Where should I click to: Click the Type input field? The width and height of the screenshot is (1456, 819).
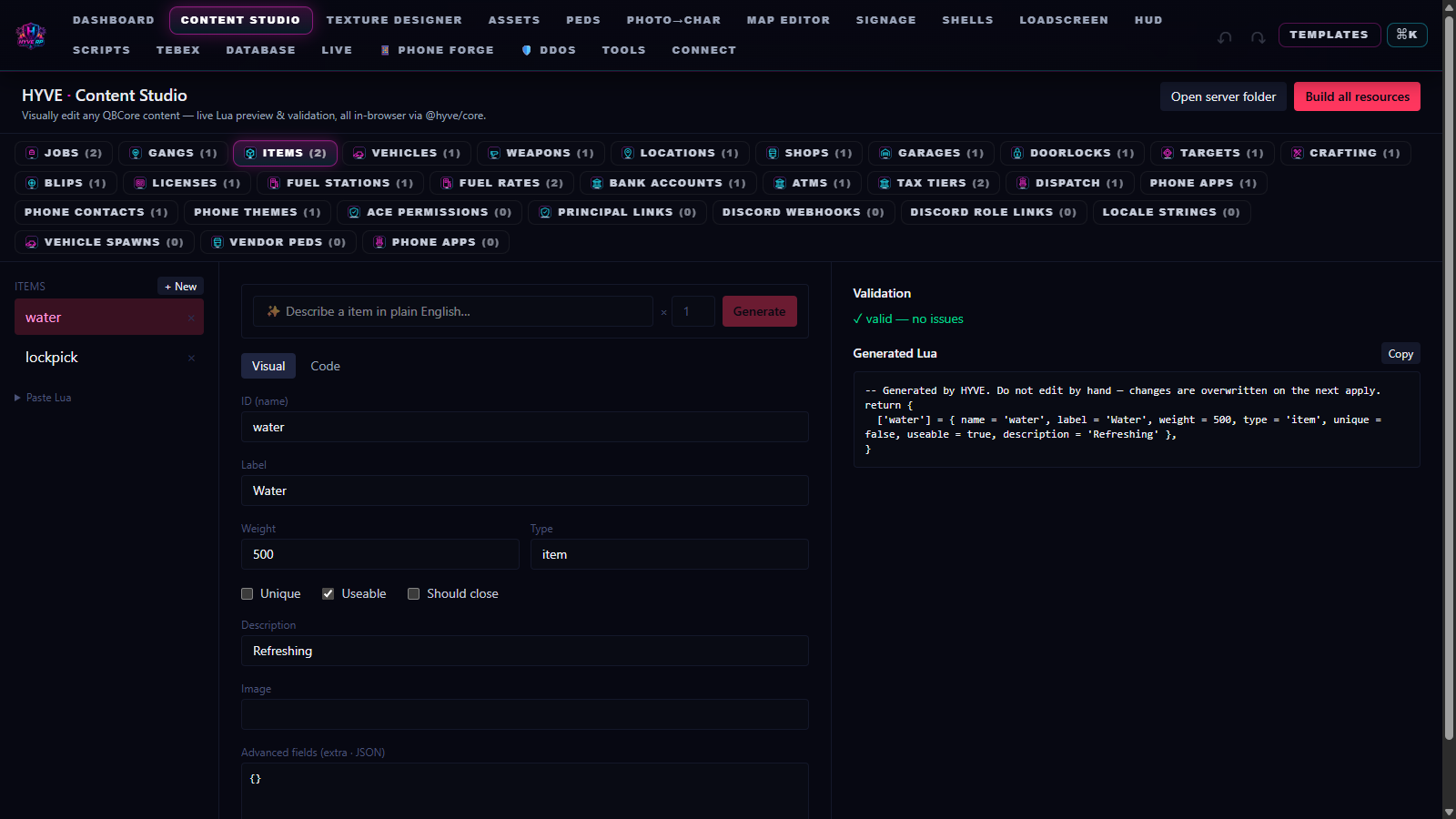tap(670, 554)
